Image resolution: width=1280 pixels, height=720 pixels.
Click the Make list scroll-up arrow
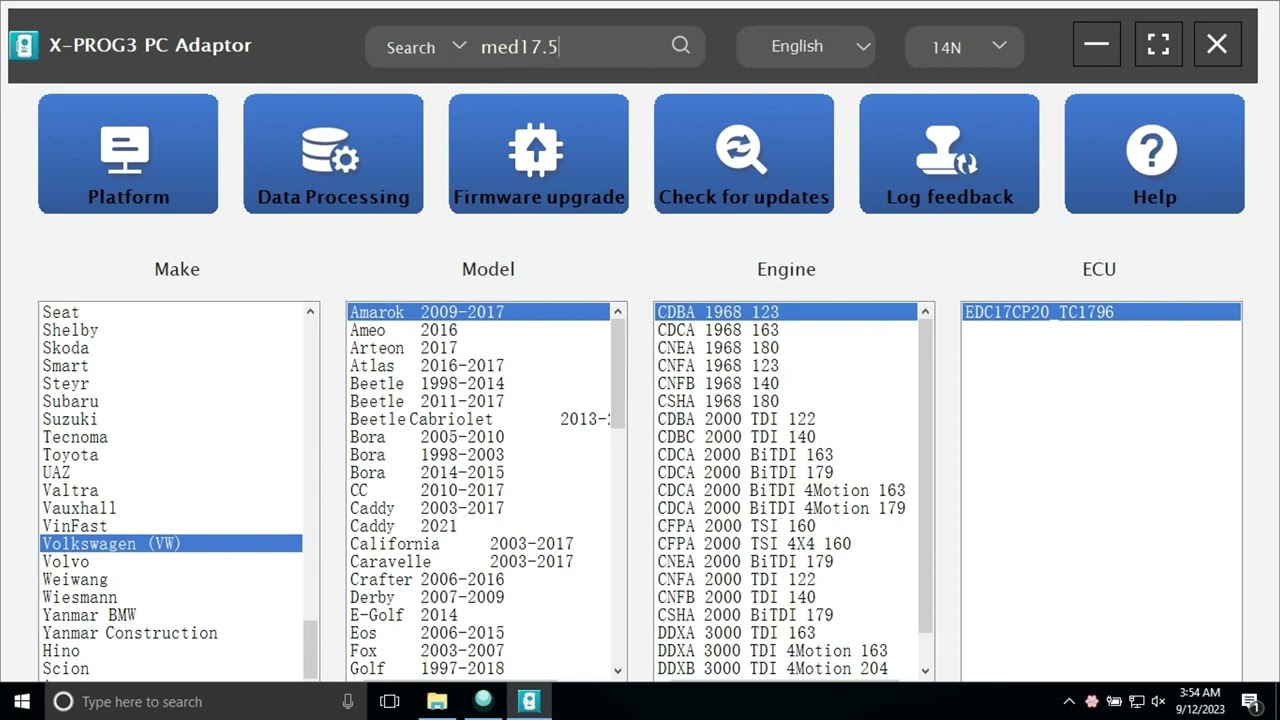pyautogui.click(x=310, y=312)
